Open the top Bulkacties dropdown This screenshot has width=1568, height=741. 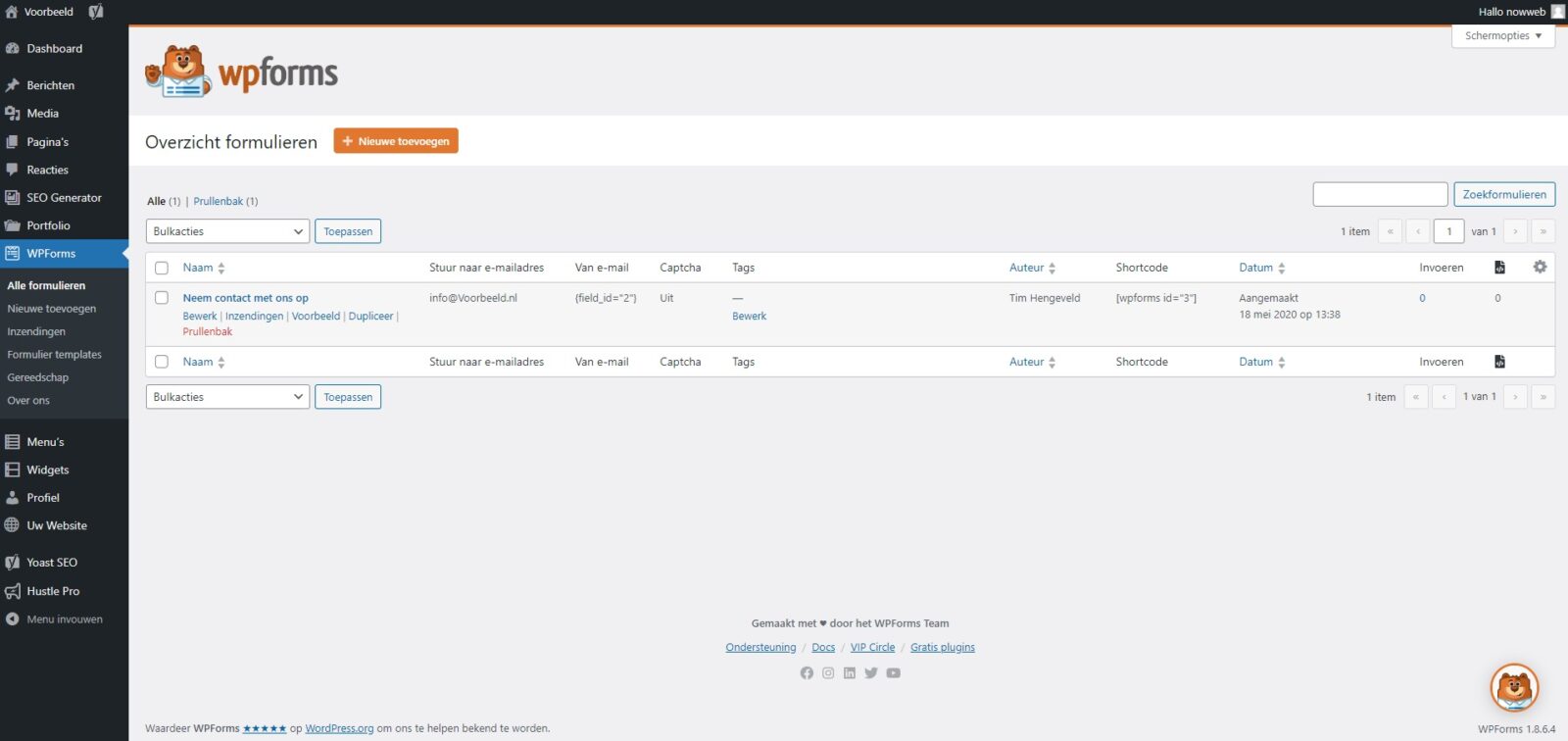tap(227, 231)
